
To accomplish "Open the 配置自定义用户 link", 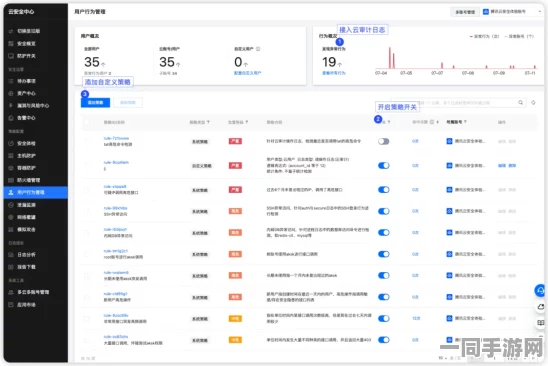I will coord(247,73).
